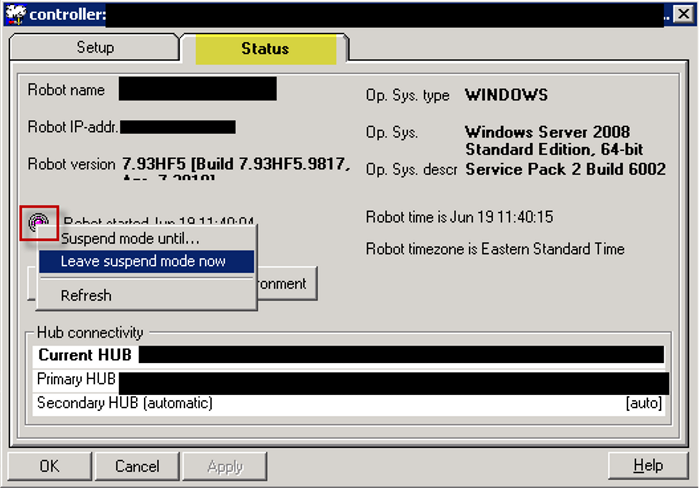Click the controller icon in the title bar
The width and height of the screenshot is (700, 488).
14,14
